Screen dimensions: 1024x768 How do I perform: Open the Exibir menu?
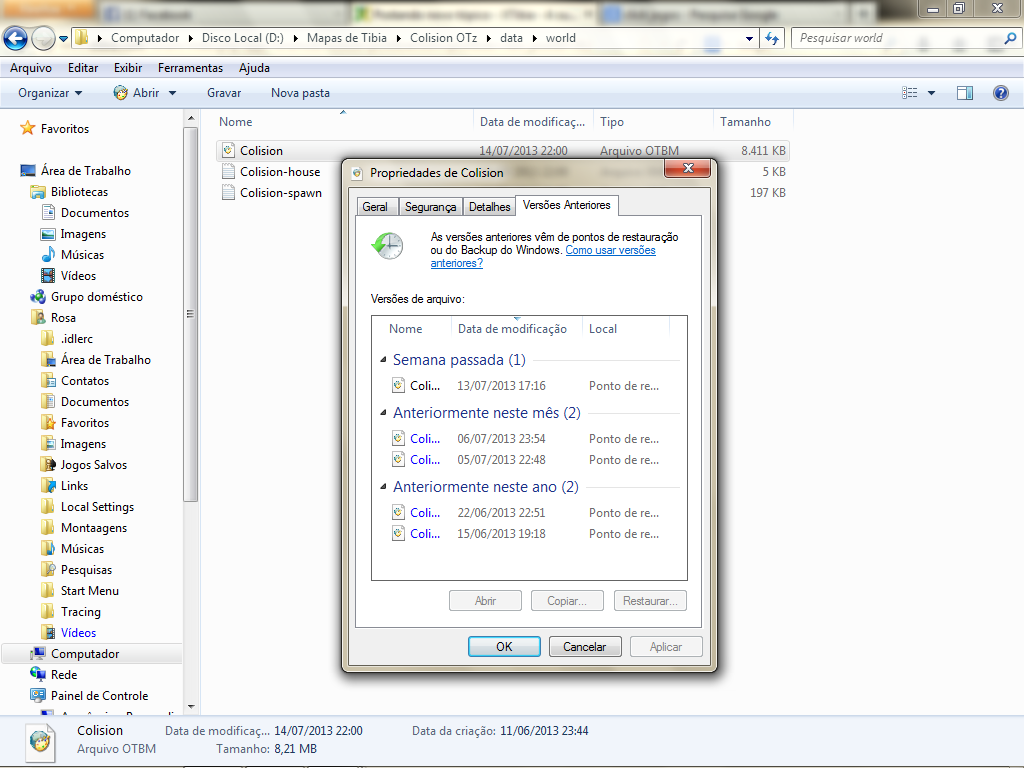tap(128, 68)
